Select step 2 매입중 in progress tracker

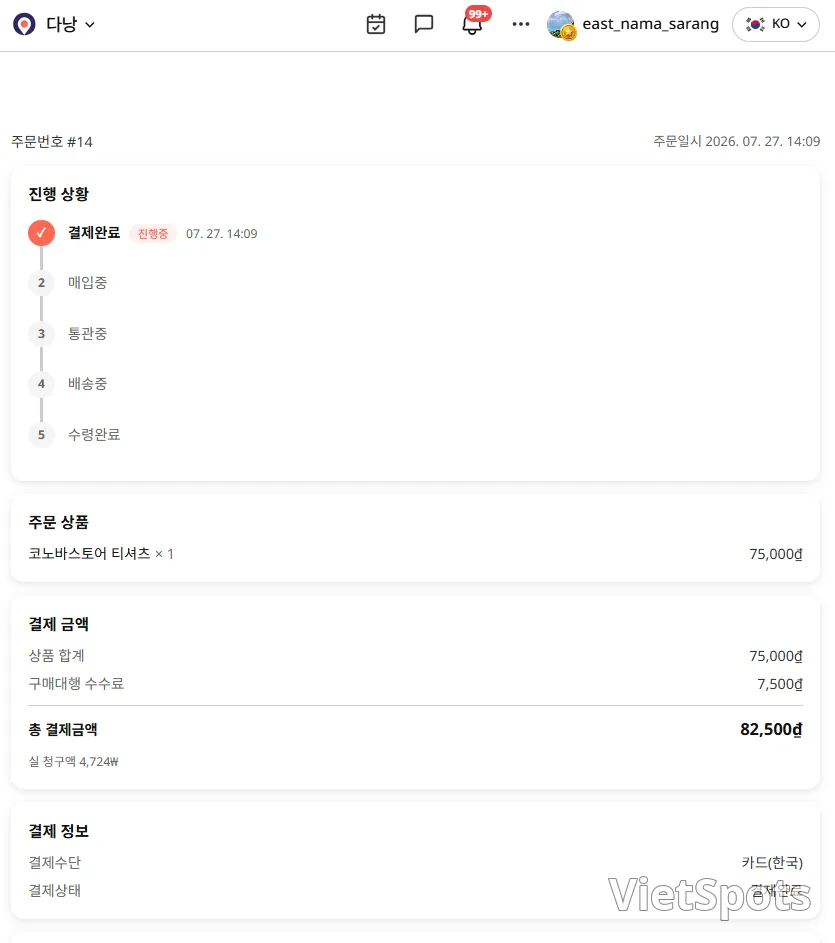pos(87,283)
